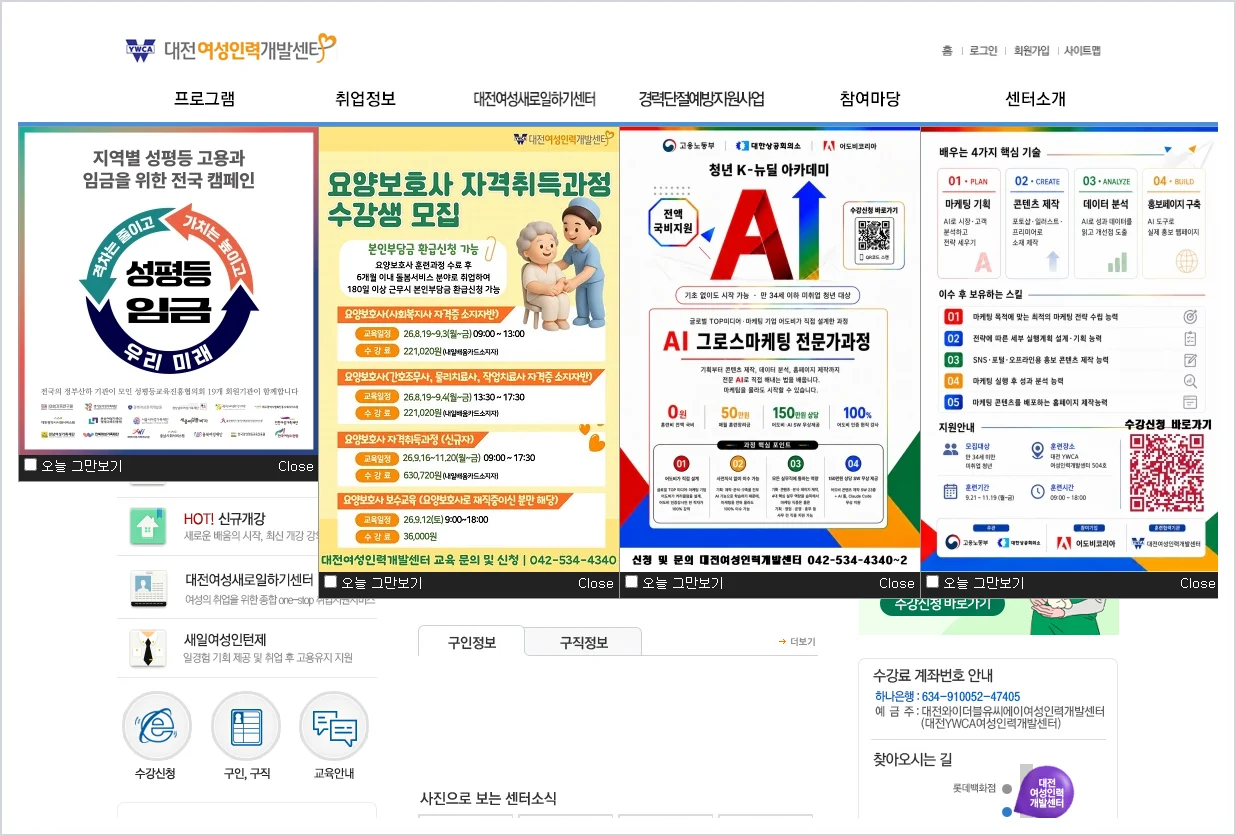Click the 롯데백화점 map label
Viewport: 1236px width, 836px height.
pos(975,788)
